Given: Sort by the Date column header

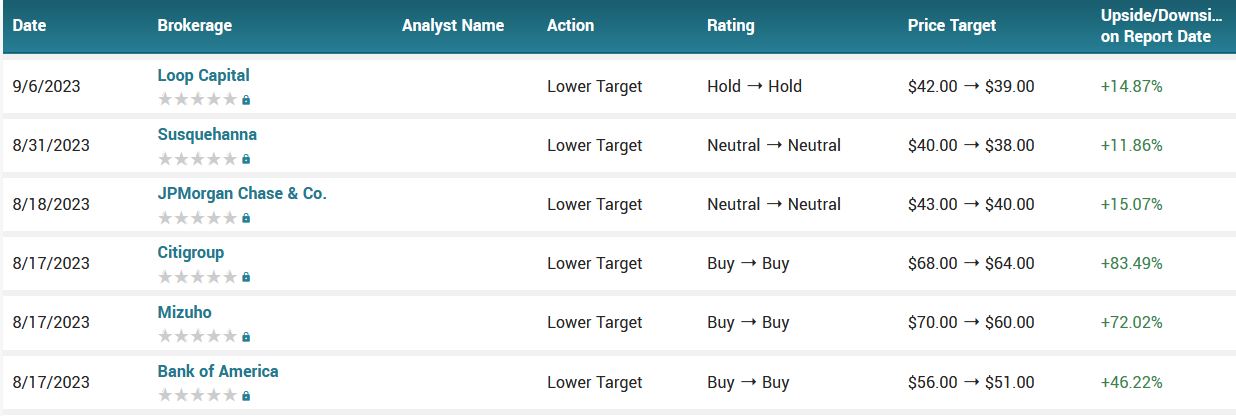Looking at the screenshot, I should tap(29, 26).
